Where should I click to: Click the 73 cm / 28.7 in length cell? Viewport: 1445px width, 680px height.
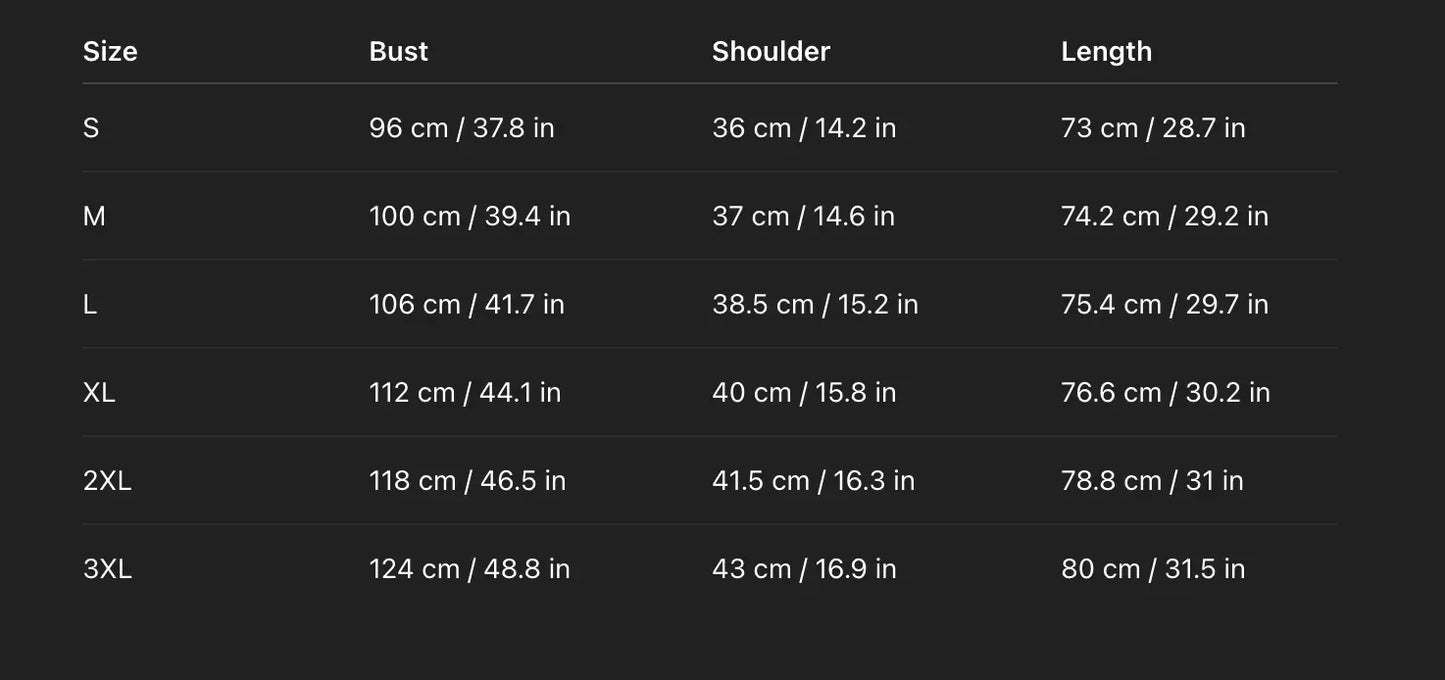click(1153, 128)
